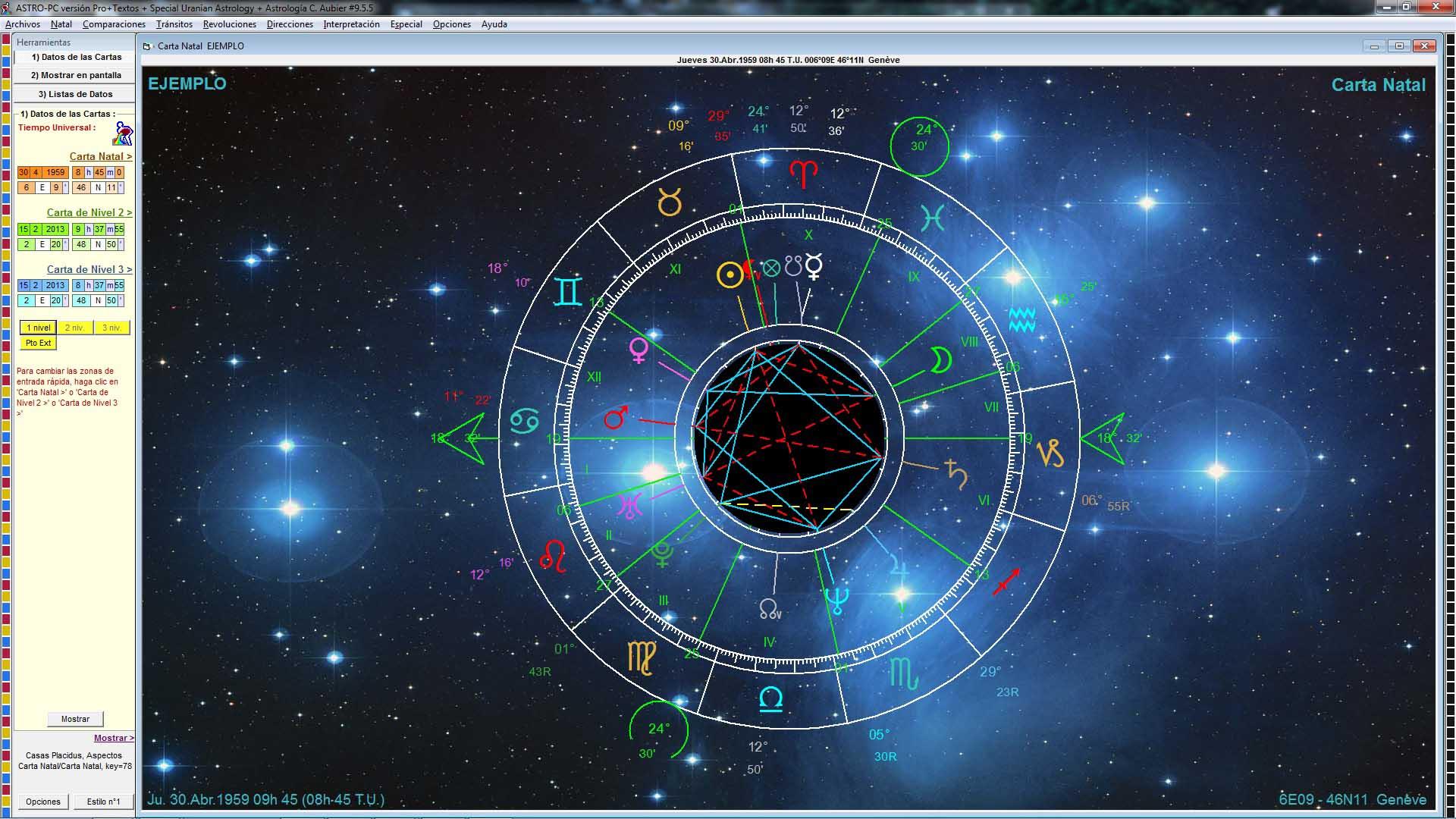Click the Sun glyph in the chart
Image resolution: width=1456 pixels, height=819 pixels.
pyautogui.click(x=730, y=275)
